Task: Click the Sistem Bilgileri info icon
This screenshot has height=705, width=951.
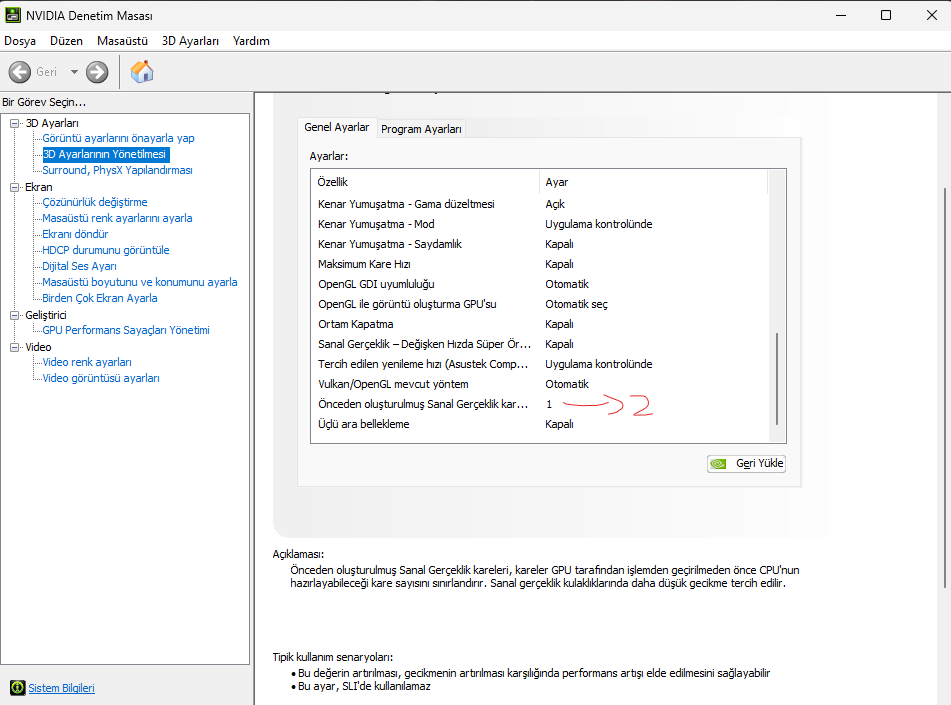Action: pos(18,687)
